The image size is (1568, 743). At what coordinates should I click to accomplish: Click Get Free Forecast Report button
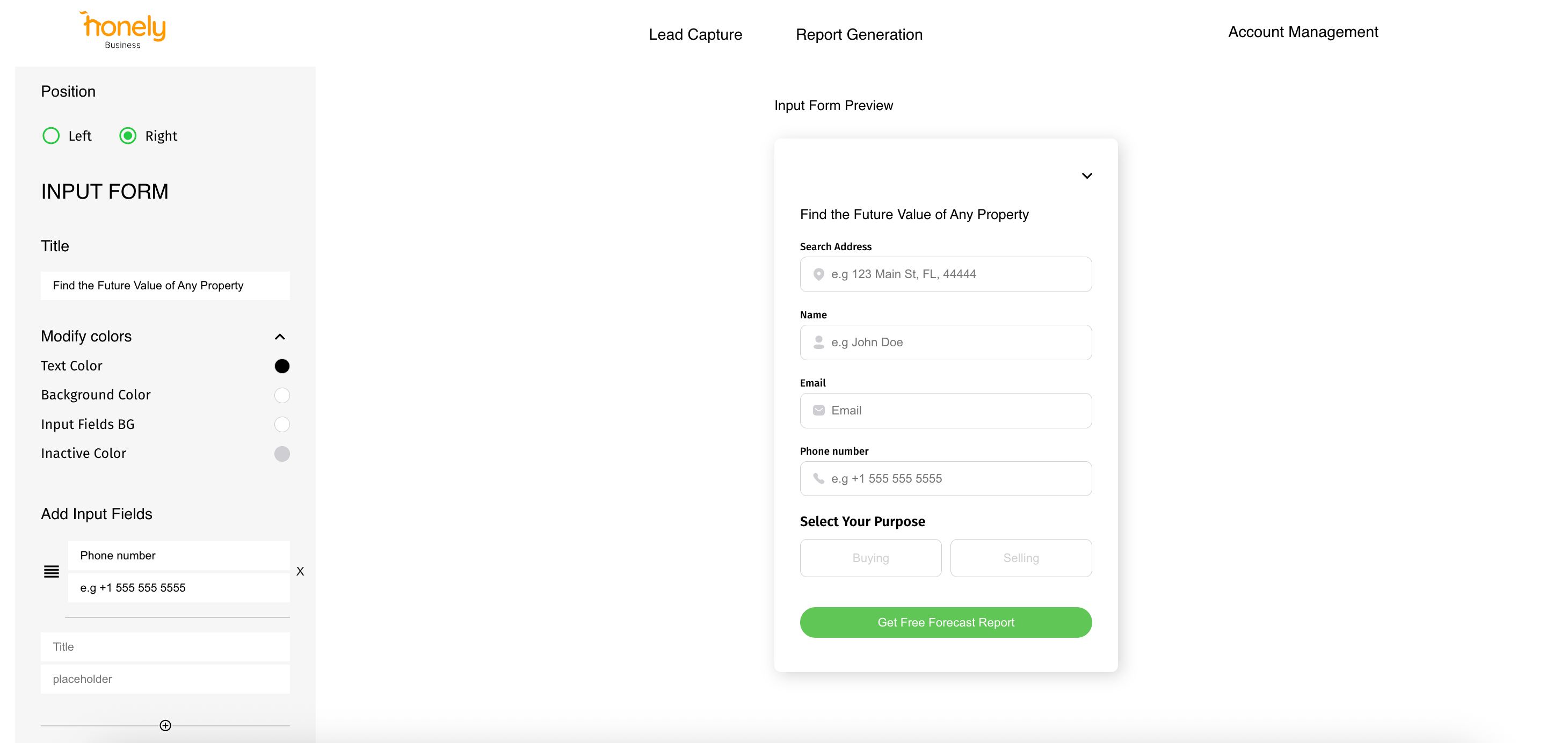[945, 623]
